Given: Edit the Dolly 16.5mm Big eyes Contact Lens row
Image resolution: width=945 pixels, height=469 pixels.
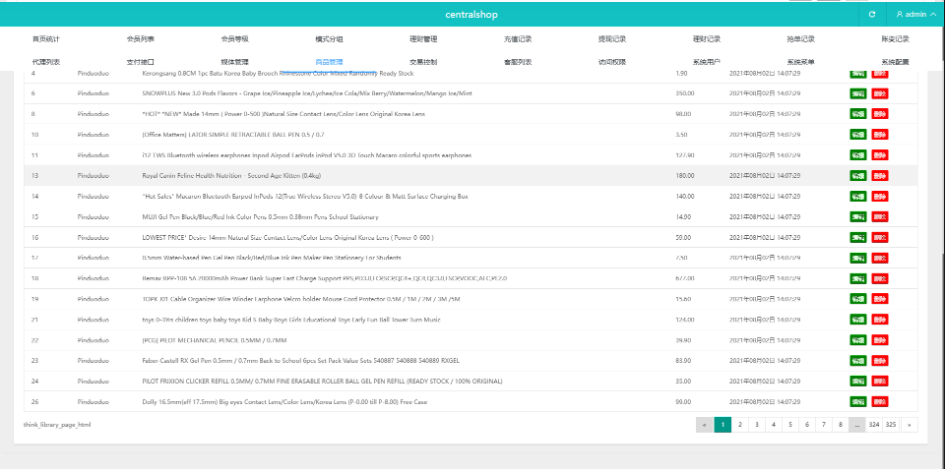Looking at the screenshot, I should pyautogui.click(x=859, y=401).
